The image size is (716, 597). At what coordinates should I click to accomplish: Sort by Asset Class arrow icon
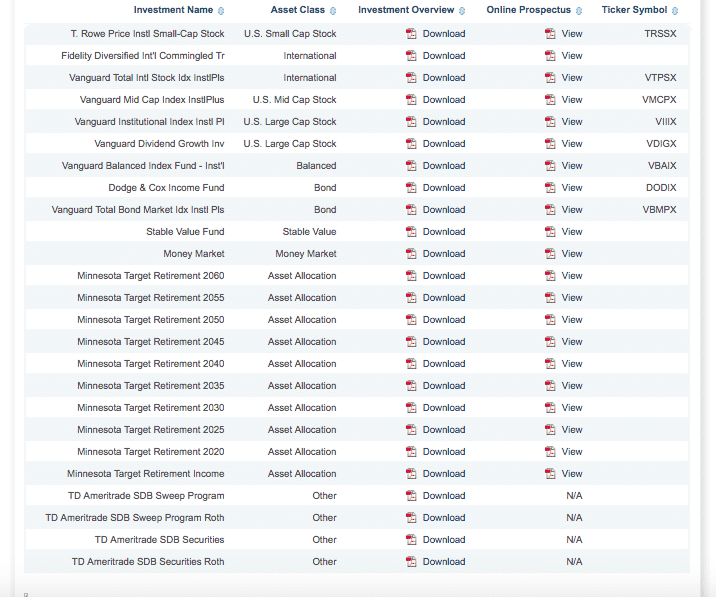coord(333,11)
